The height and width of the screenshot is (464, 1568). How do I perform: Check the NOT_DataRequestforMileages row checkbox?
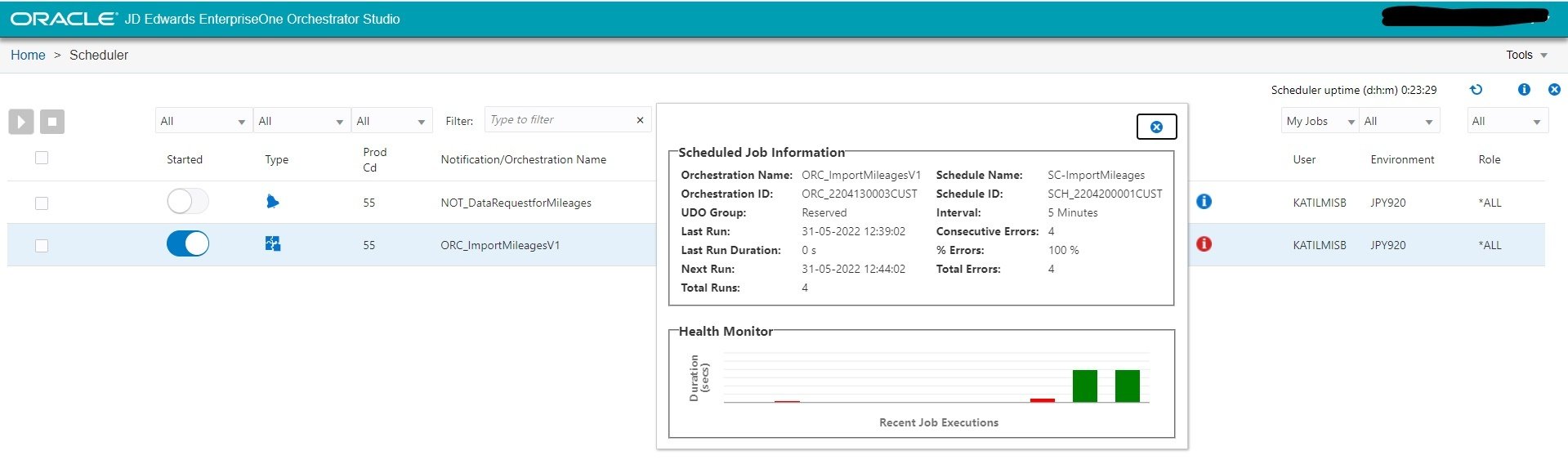(x=42, y=203)
